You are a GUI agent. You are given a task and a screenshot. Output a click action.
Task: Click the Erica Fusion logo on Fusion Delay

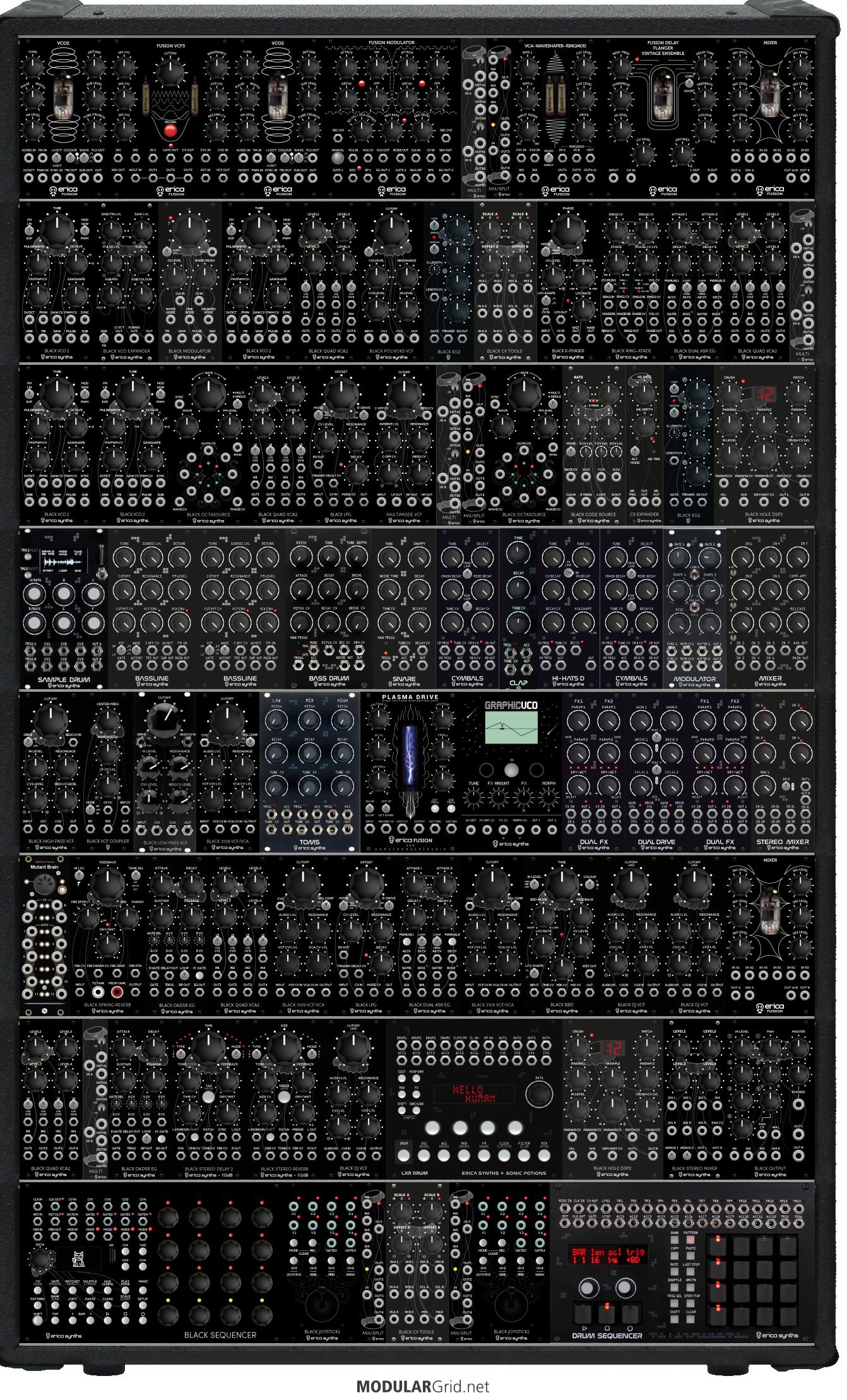(x=663, y=190)
